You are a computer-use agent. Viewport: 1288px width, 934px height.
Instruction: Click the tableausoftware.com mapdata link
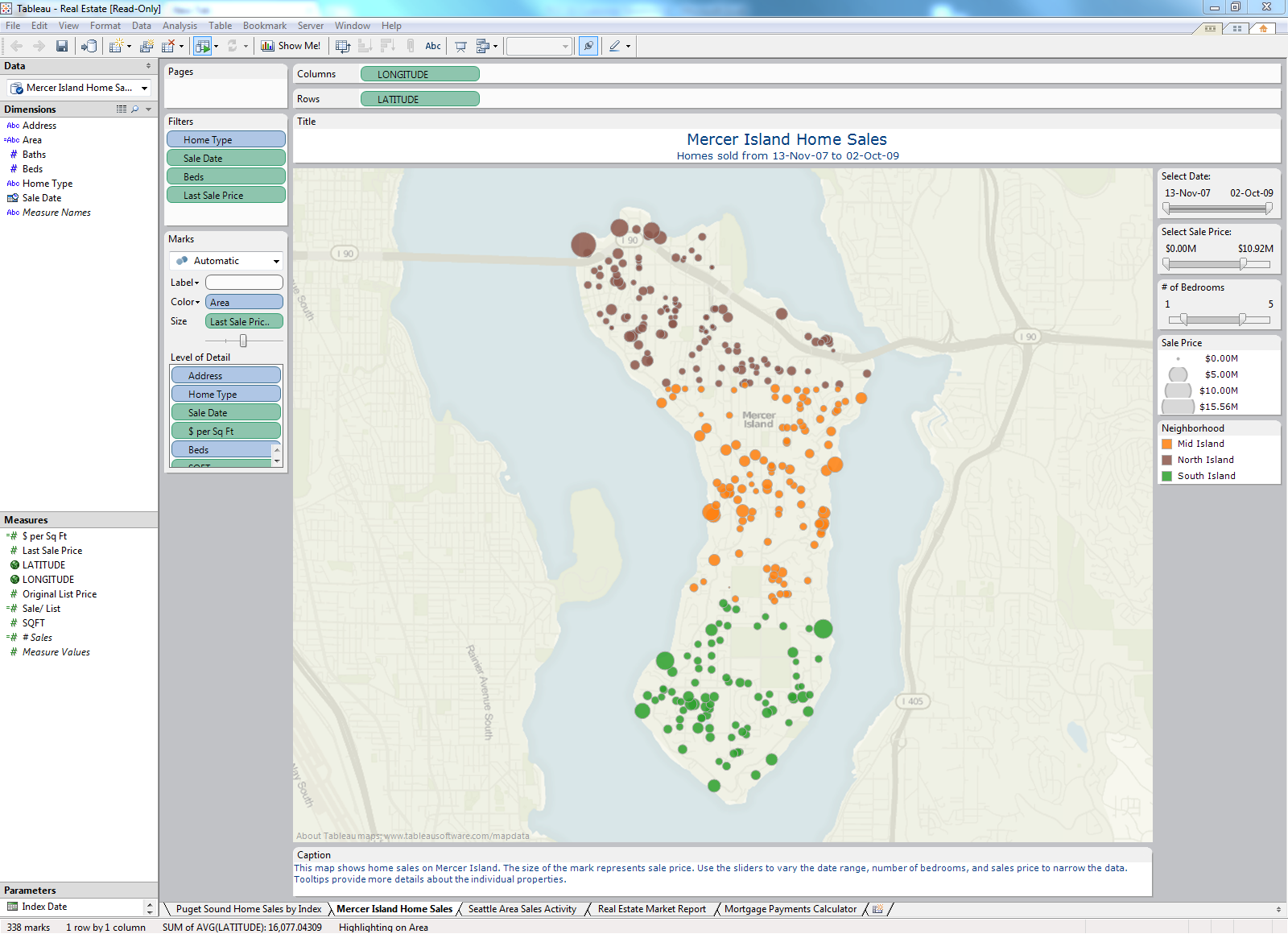tap(456, 836)
